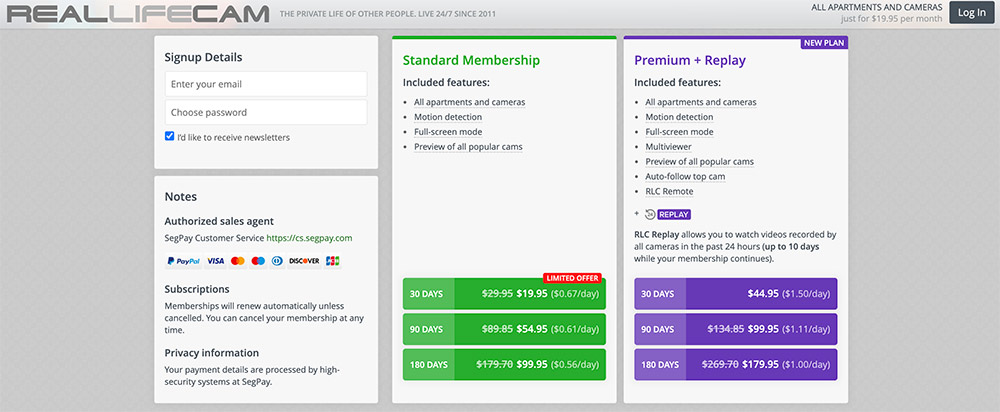Click Premium's Preview of all popular cams

click(700, 161)
